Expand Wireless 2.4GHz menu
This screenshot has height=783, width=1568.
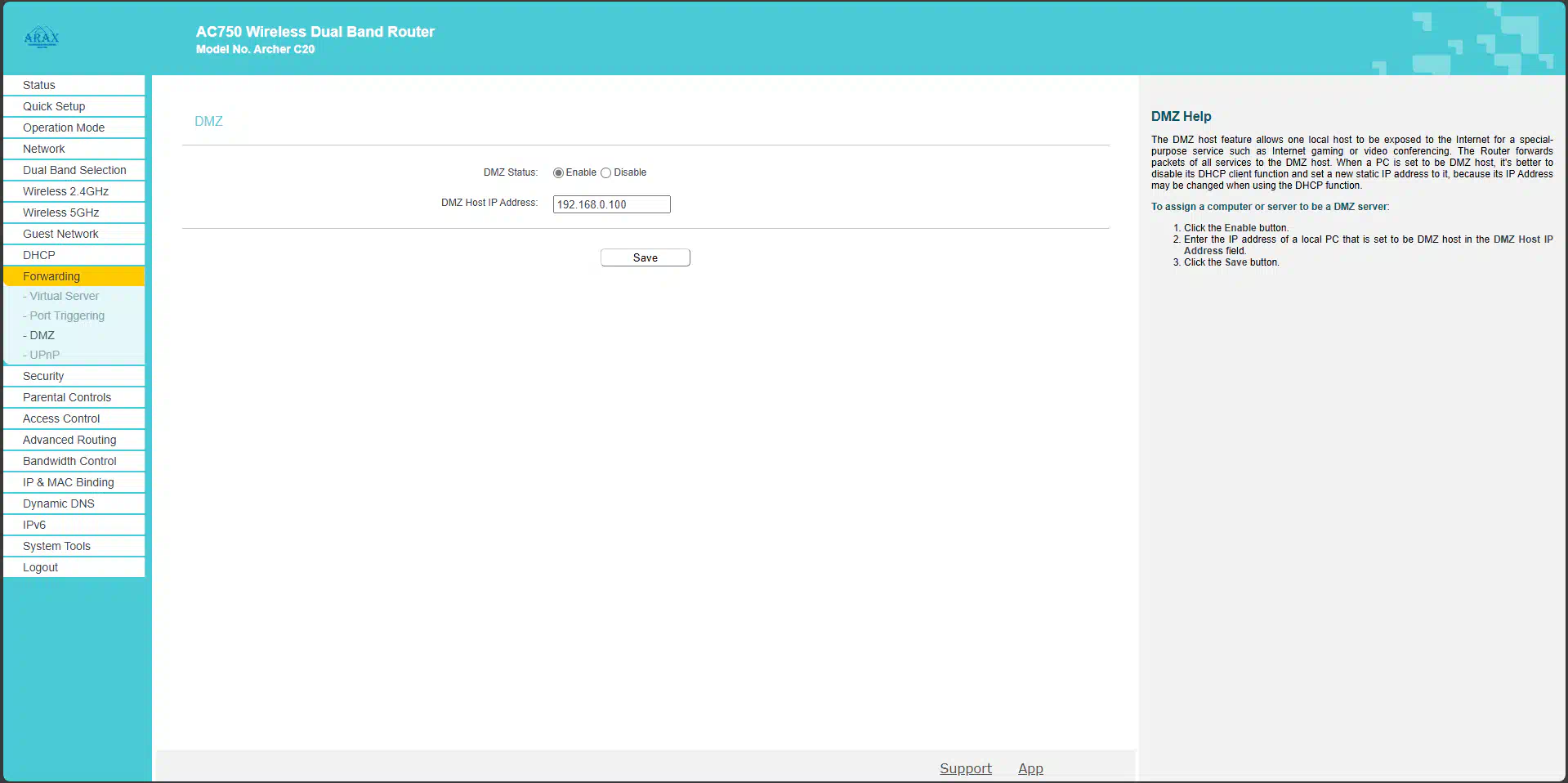pyautogui.click(x=74, y=191)
